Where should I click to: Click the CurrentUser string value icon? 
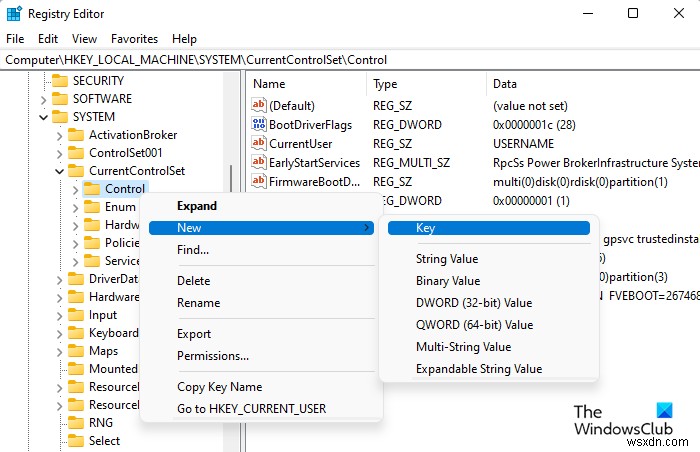pyautogui.click(x=259, y=144)
